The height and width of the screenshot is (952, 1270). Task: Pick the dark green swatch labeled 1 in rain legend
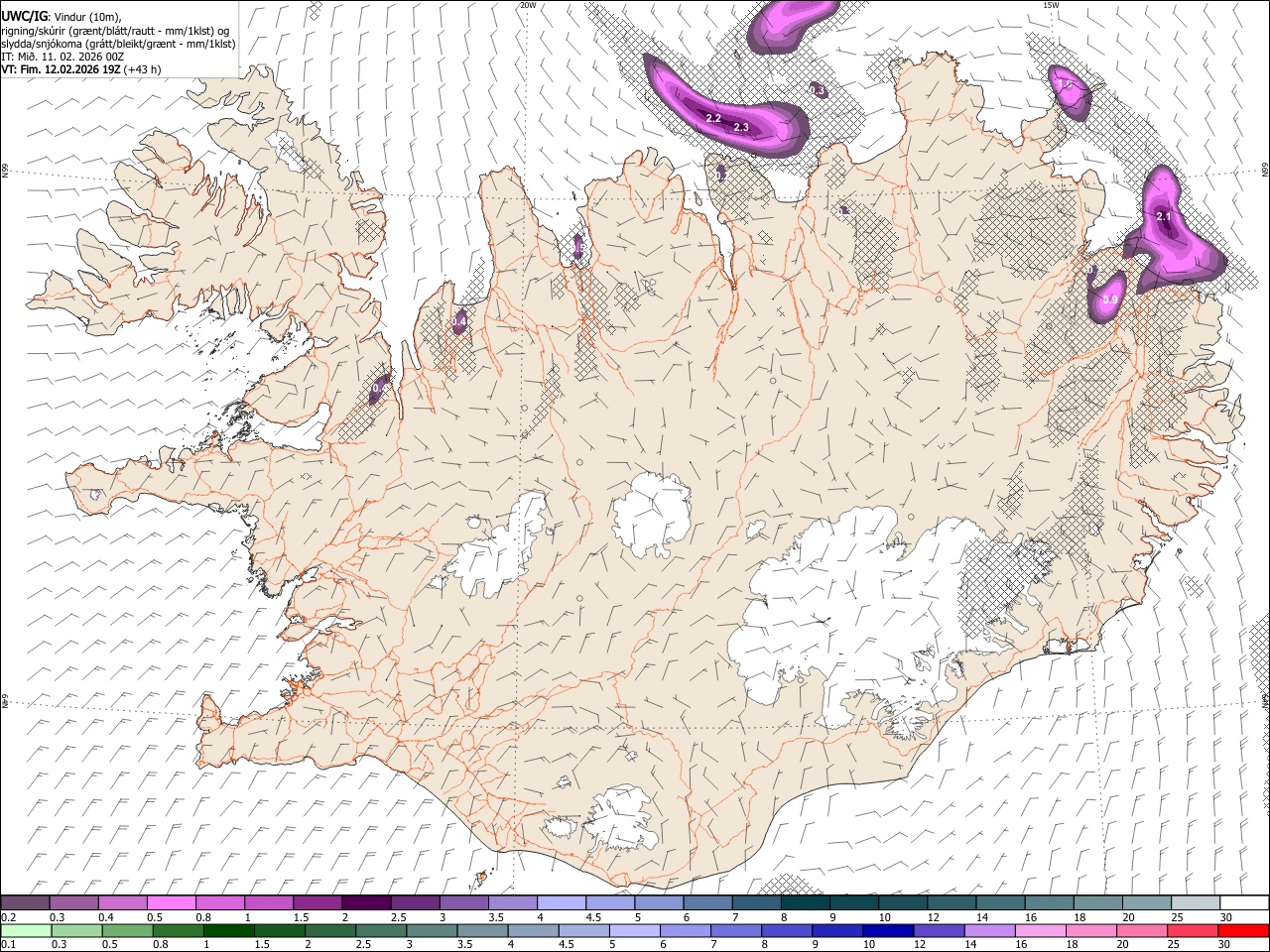pyautogui.click(x=229, y=931)
